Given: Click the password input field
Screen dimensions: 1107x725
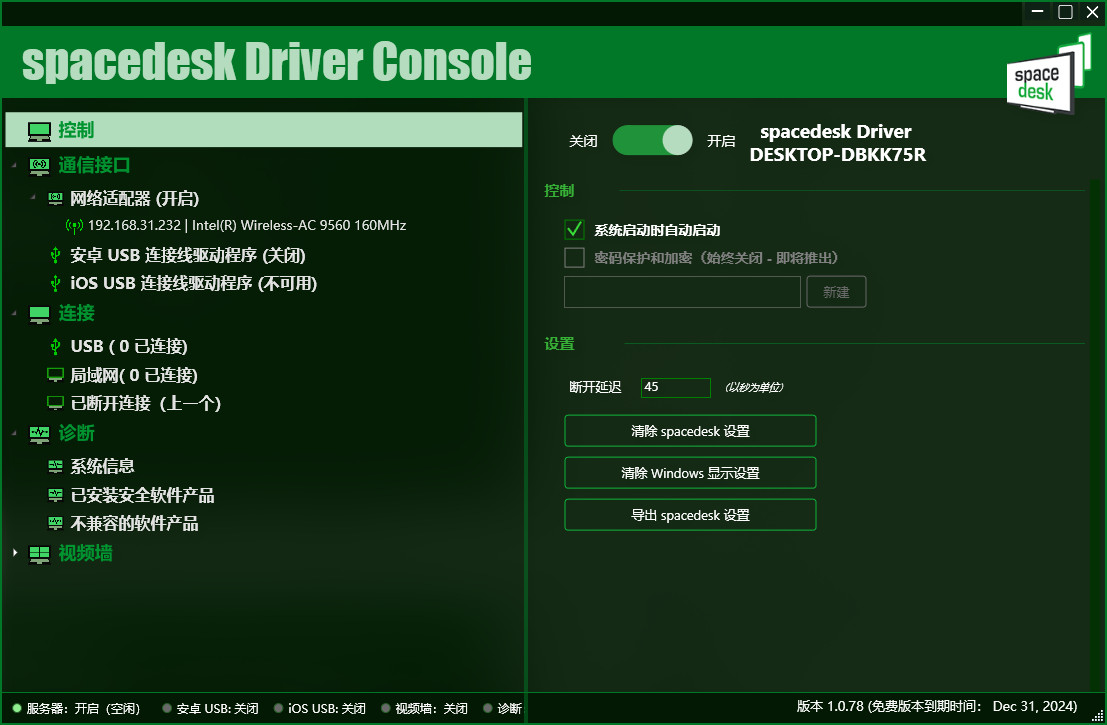Looking at the screenshot, I should pyautogui.click(x=682, y=292).
